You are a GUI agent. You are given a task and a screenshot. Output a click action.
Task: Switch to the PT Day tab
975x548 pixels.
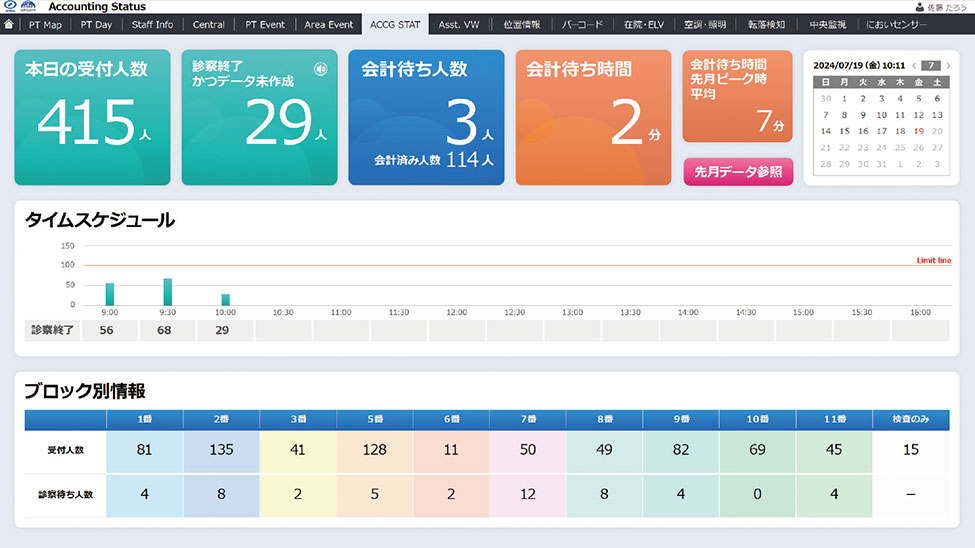coord(96,24)
